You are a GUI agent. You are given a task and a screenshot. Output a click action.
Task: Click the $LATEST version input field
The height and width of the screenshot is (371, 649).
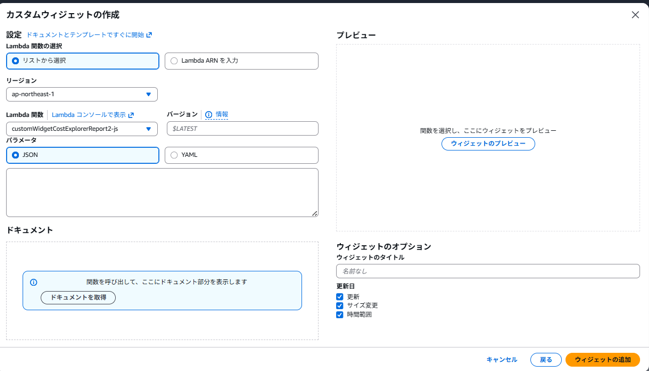click(x=243, y=129)
